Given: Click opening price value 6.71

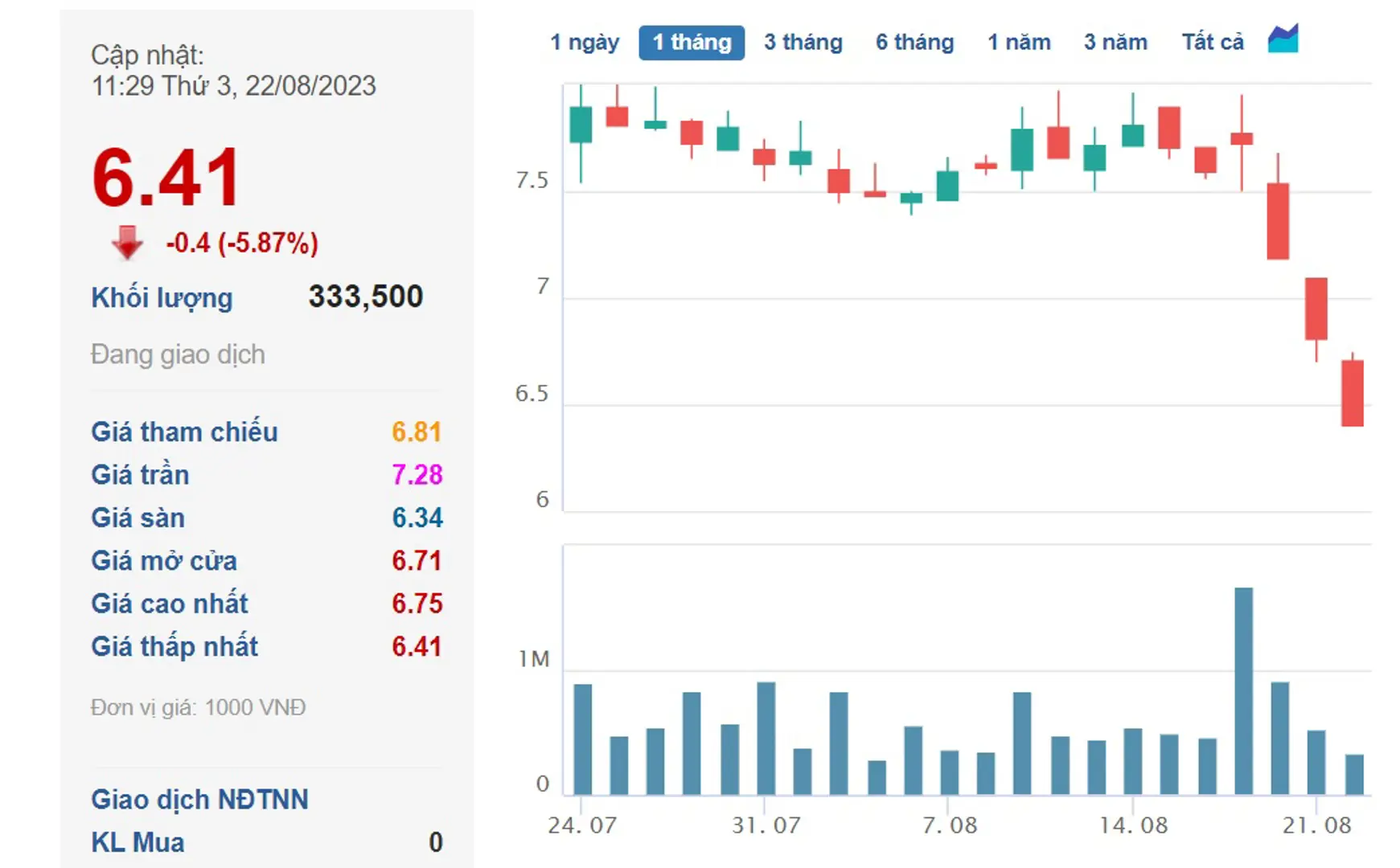Looking at the screenshot, I should 417,561.
